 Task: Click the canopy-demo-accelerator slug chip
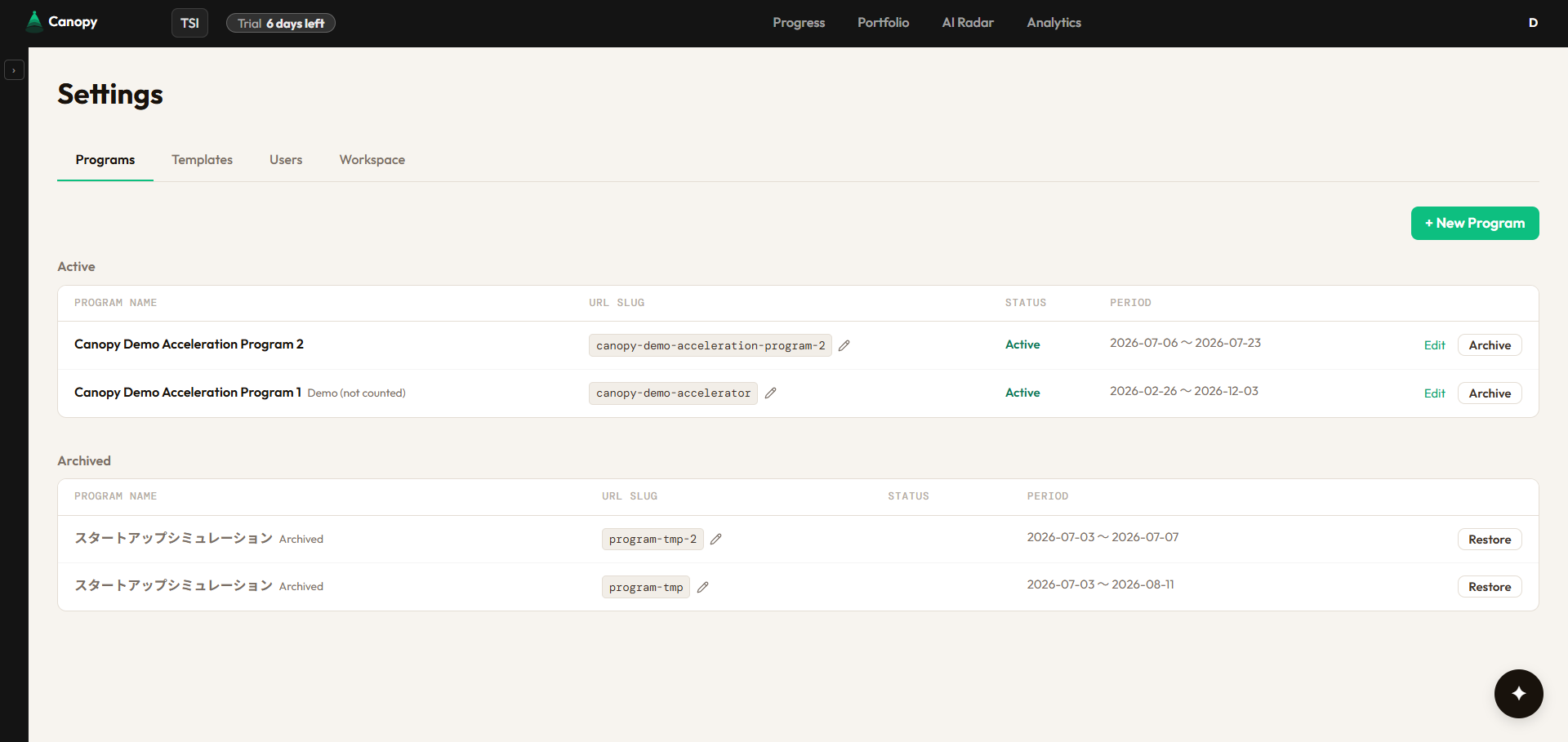[x=673, y=393]
